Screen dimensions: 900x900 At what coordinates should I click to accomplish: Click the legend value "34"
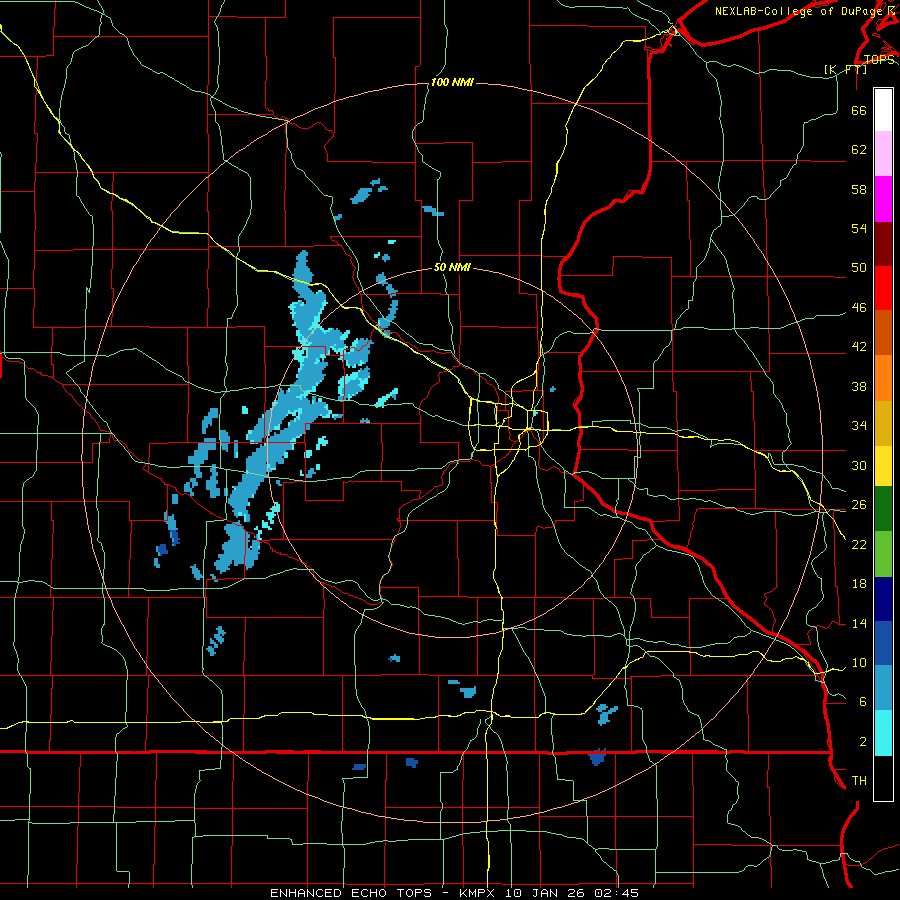pyautogui.click(x=859, y=426)
